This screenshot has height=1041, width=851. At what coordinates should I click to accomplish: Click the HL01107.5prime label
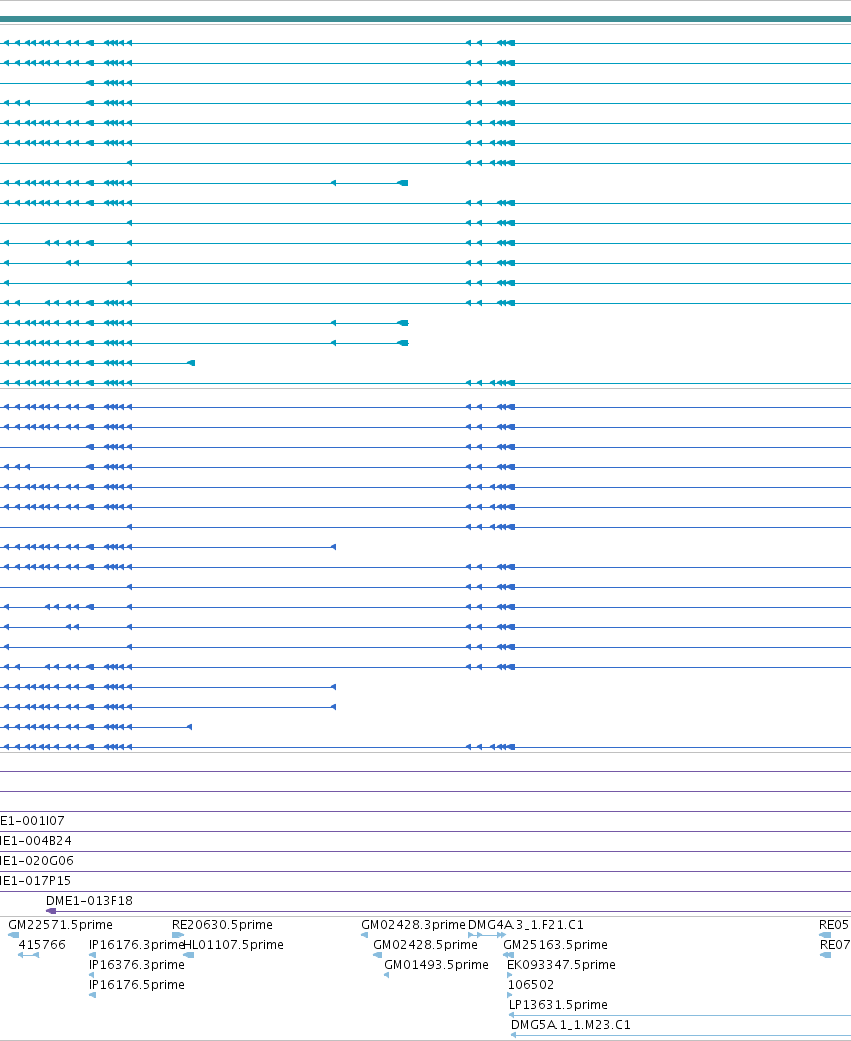tap(234, 944)
